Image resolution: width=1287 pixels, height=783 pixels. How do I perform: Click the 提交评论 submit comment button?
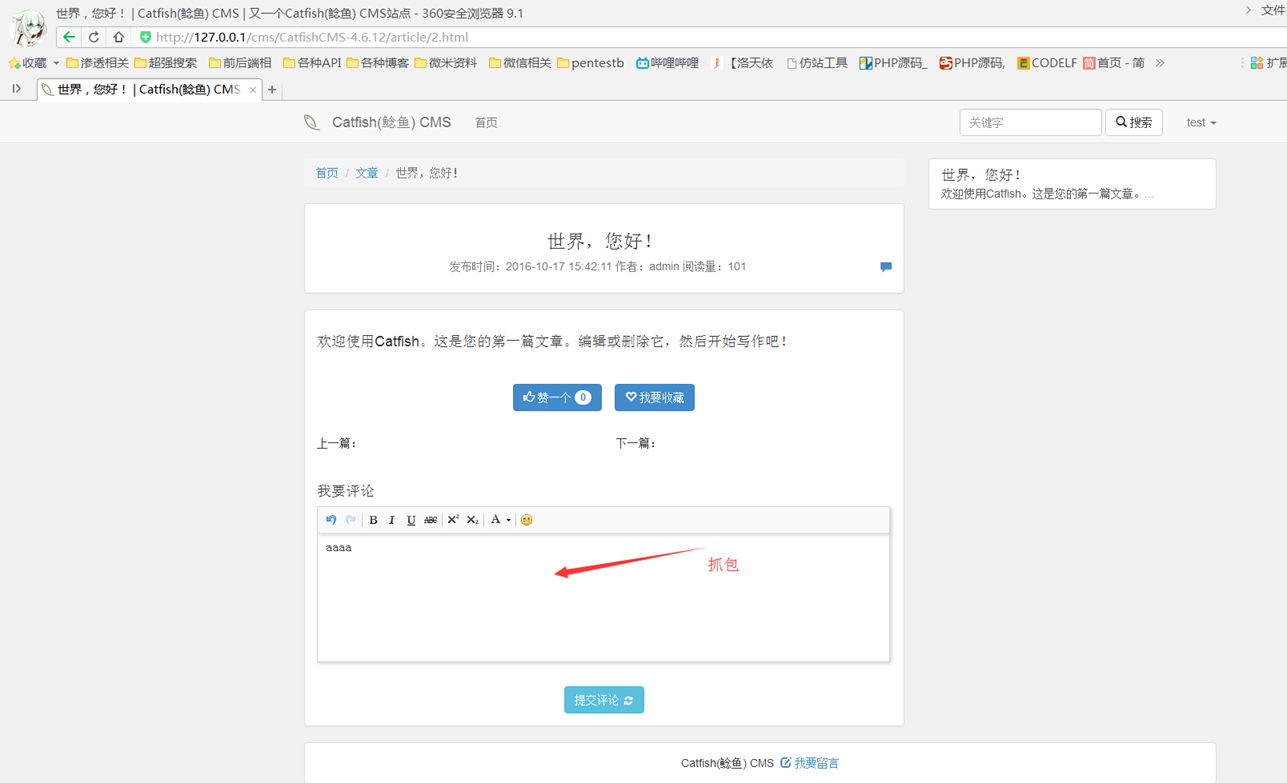click(x=604, y=700)
